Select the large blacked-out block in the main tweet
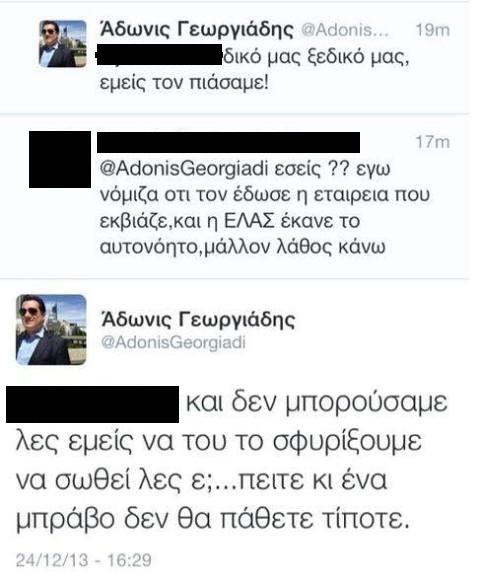The height and width of the screenshot is (581, 480). point(92,404)
